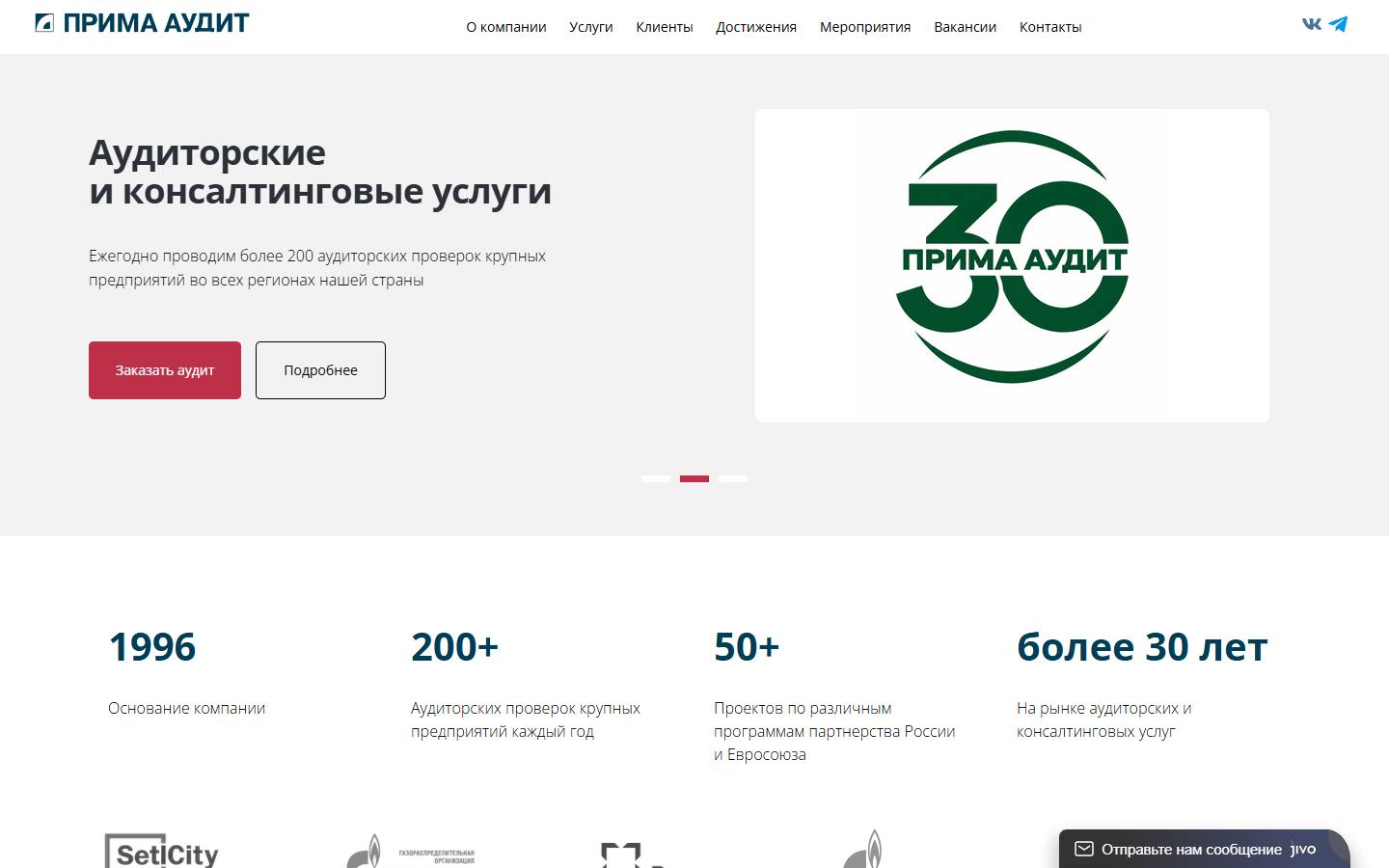Click the 200+ statistic
This screenshot has width=1389, height=868.
(x=455, y=647)
